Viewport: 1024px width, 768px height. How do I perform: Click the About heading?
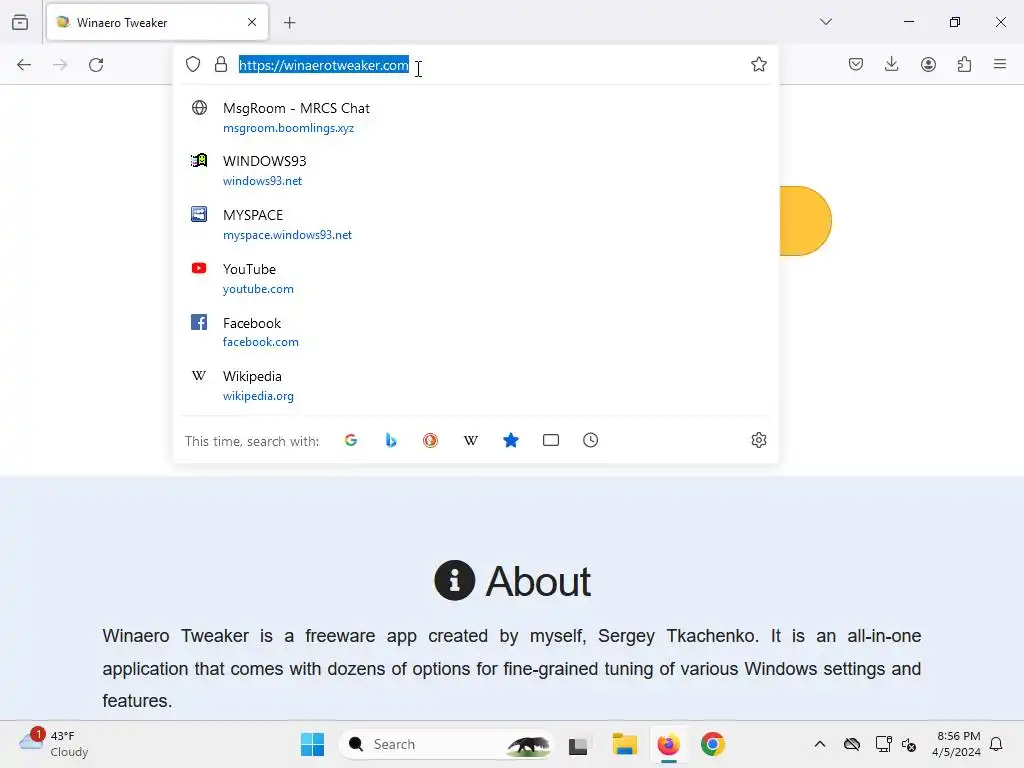(x=513, y=581)
